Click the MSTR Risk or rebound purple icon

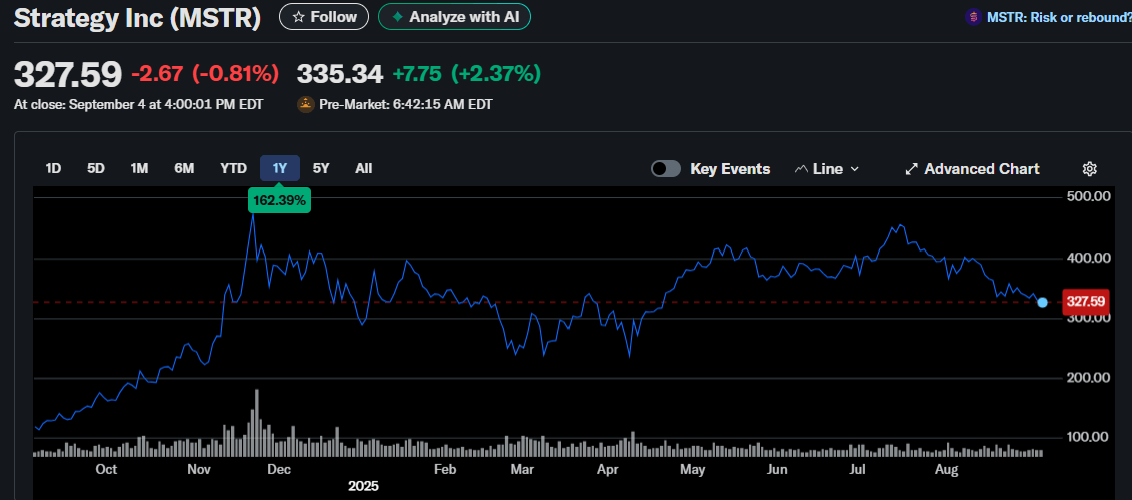(x=972, y=17)
